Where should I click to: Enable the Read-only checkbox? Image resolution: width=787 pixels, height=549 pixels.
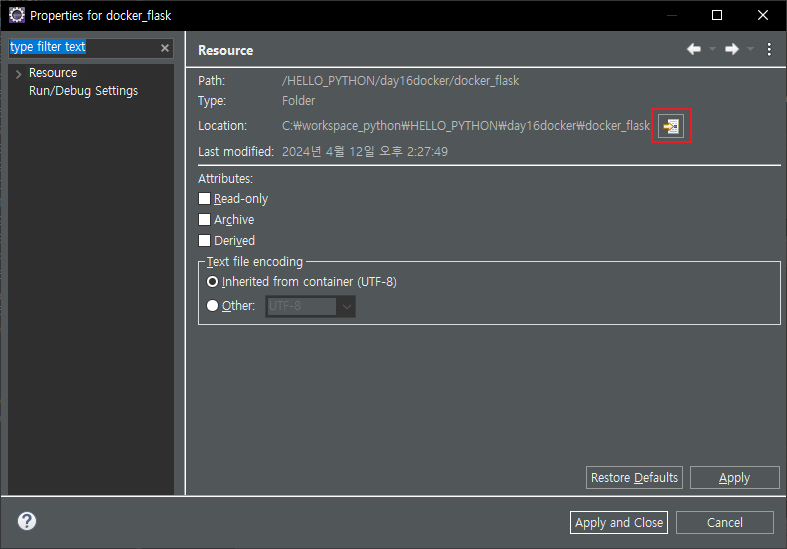pos(204,199)
